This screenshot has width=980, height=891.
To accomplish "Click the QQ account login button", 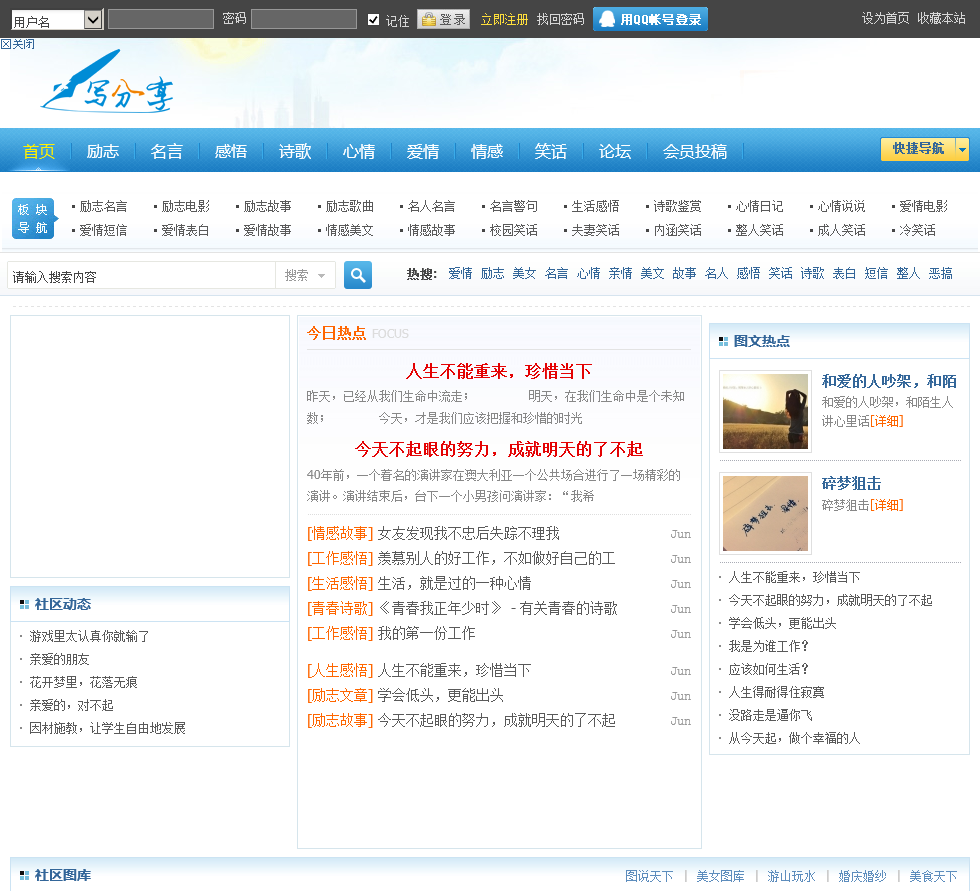I will click(650, 19).
